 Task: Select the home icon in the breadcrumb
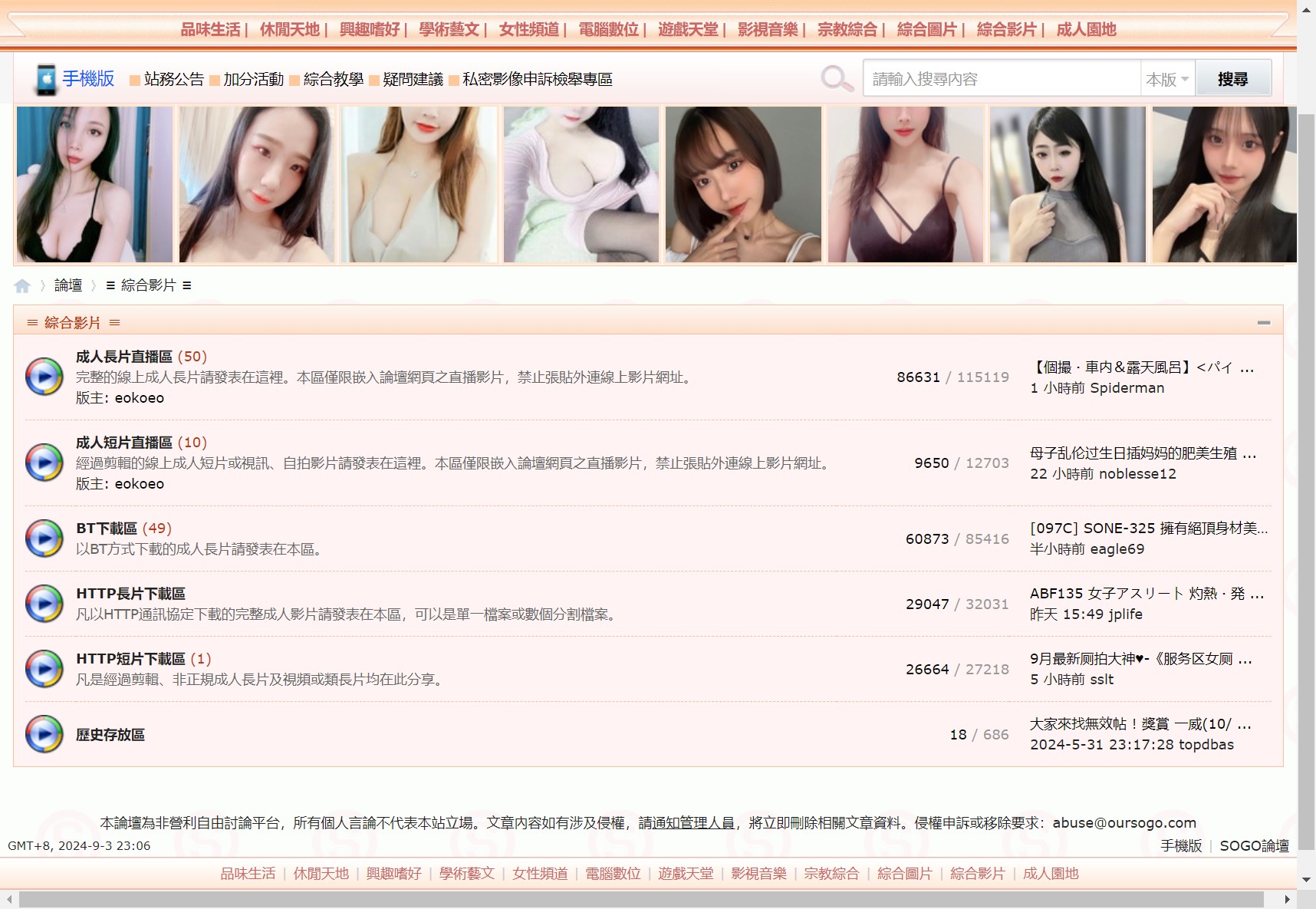tap(22, 285)
